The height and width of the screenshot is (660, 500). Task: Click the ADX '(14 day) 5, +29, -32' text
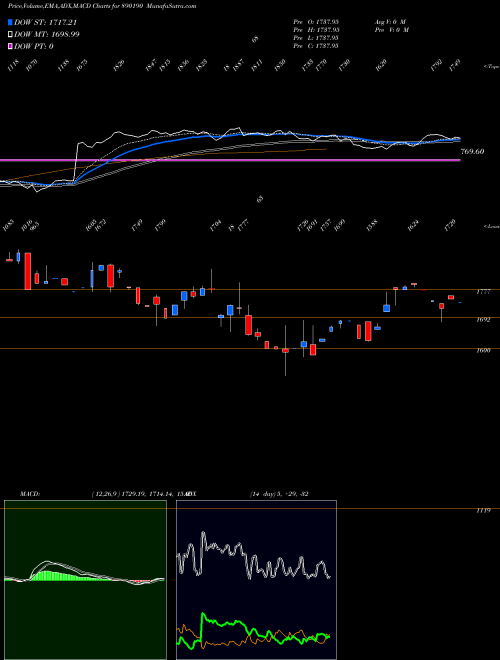pyautogui.click(x=279, y=494)
